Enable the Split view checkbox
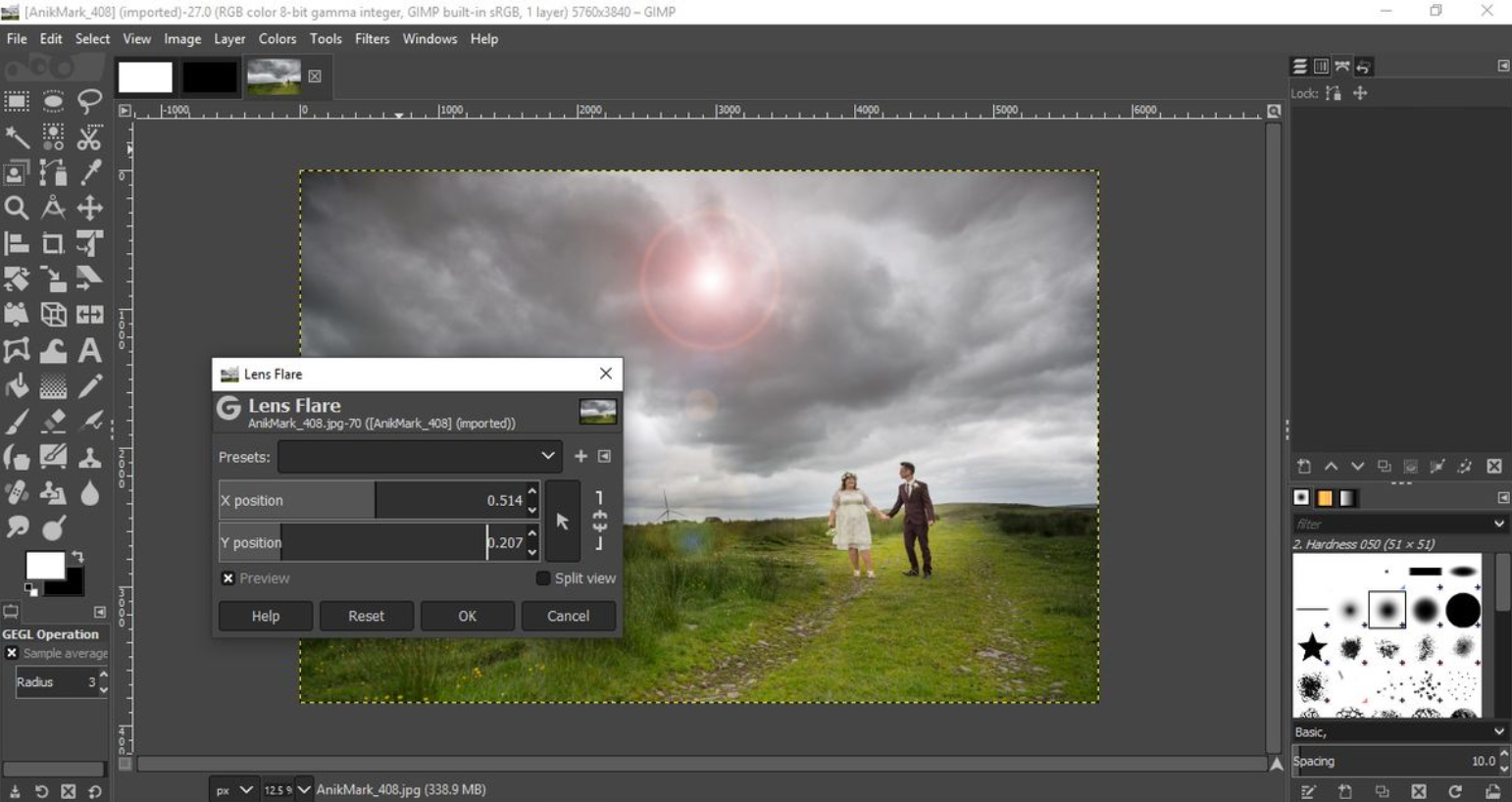The image size is (1512, 802). [x=542, y=578]
